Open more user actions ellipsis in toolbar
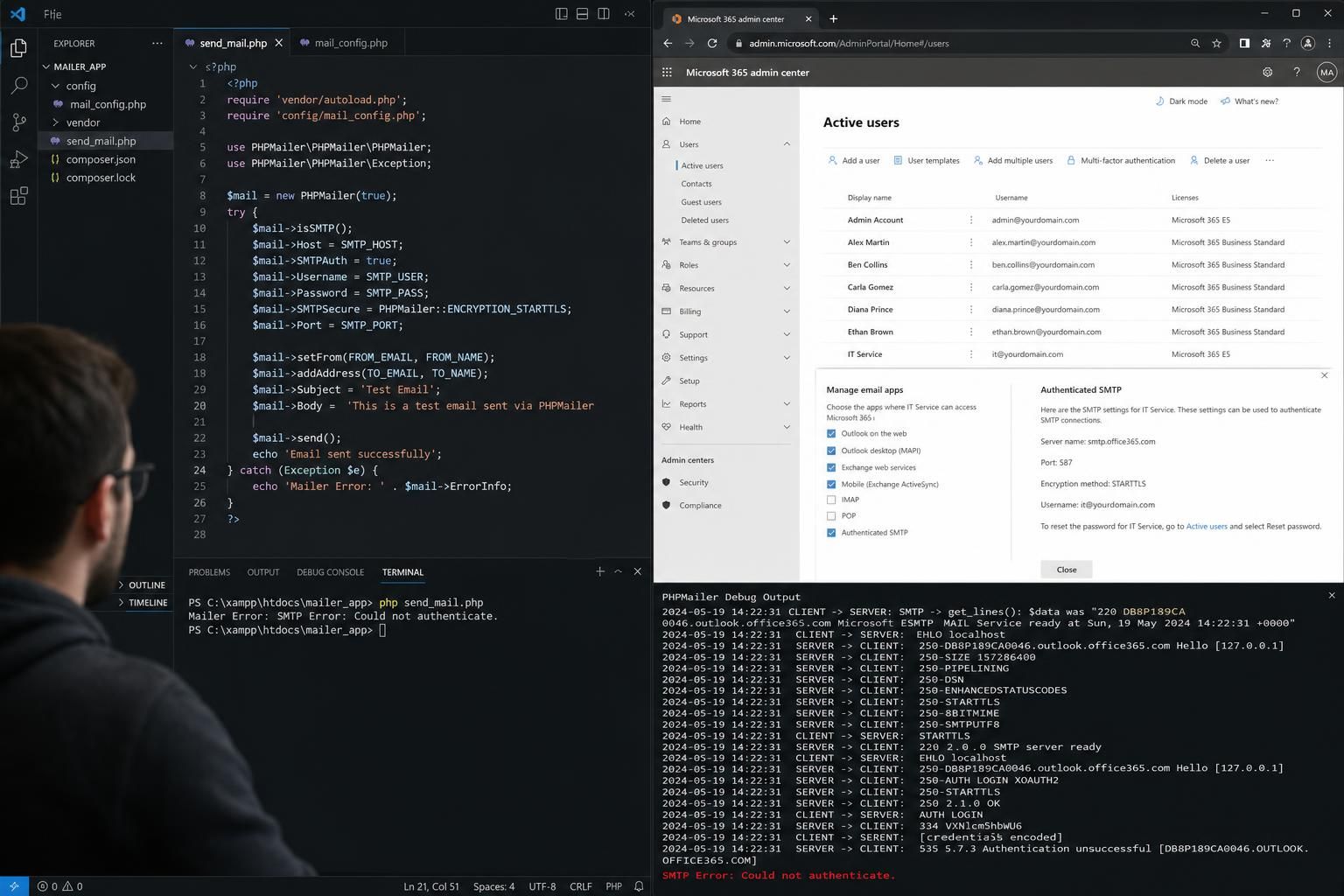1344x896 pixels. click(1270, 160)
